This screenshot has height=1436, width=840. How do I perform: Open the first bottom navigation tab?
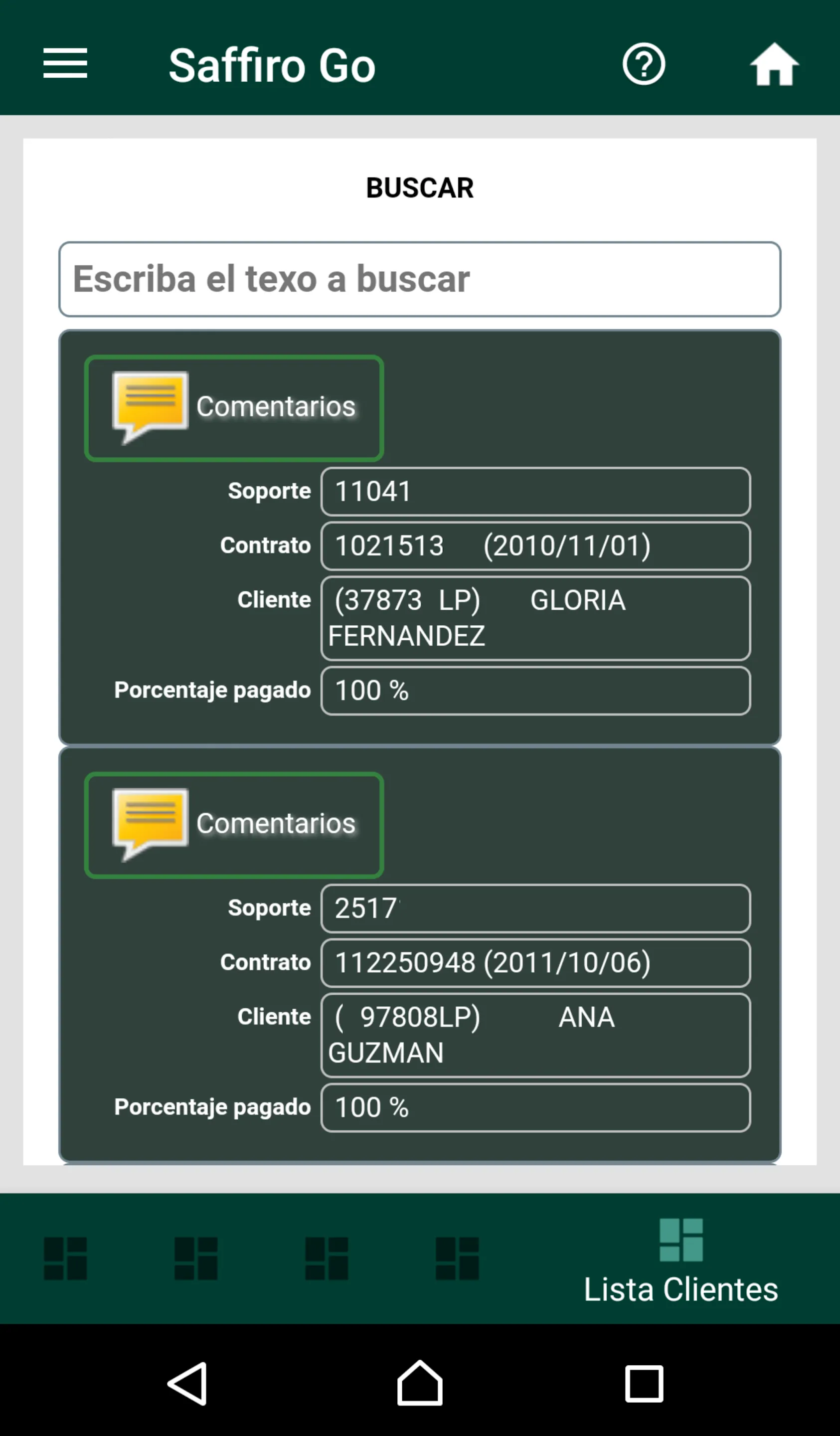[65, 1259]
